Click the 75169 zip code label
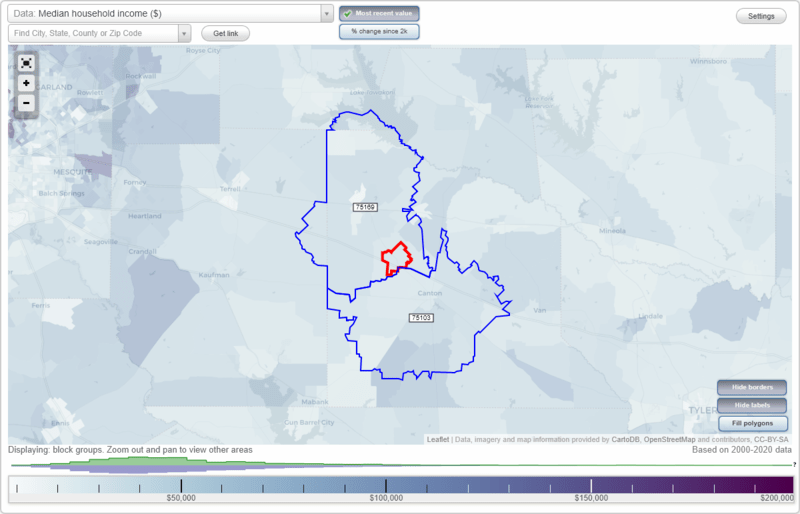This screenshot has width=800, height=514. pyautogui.click(x=365, y=207)
